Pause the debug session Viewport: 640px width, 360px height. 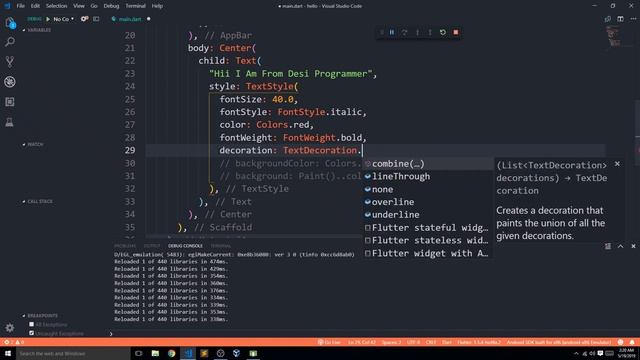pos(392,32)
